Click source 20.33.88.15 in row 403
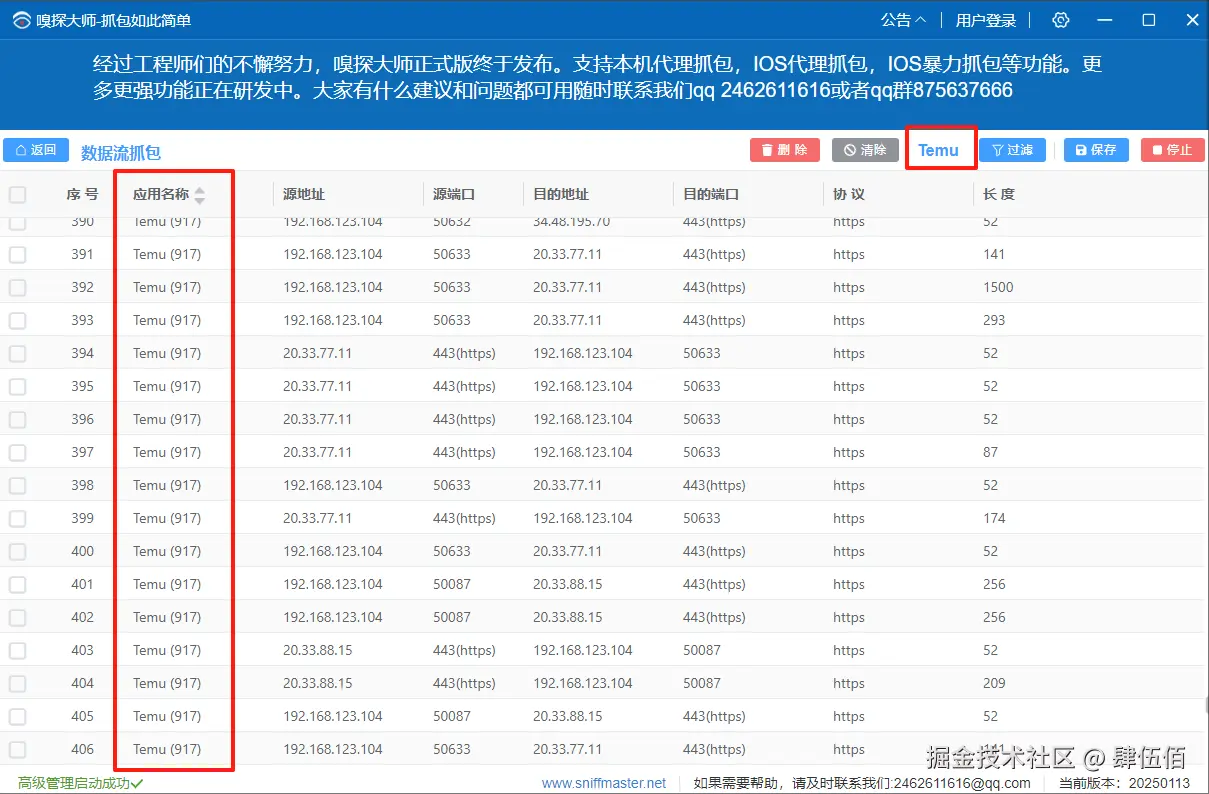This screenshot has width=1209, height=794. (x=318, y=650)
